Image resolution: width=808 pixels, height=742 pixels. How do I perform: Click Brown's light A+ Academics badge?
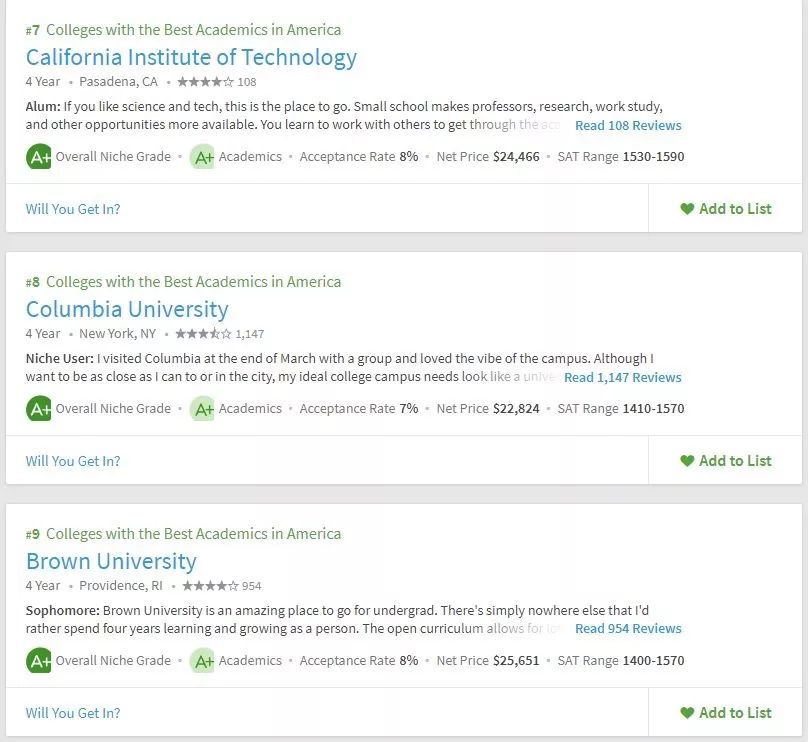pos(203,661)
